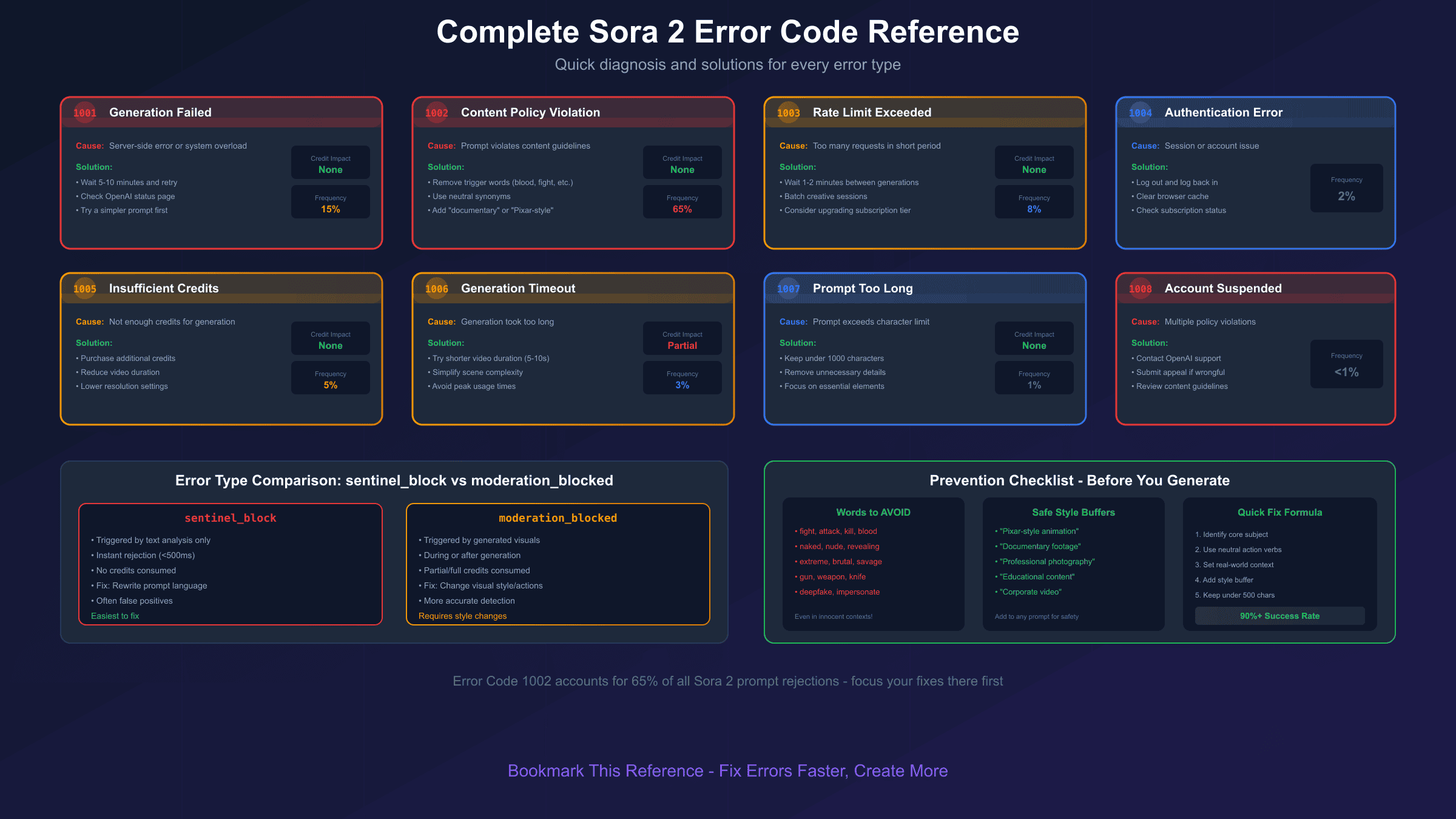Screen dimensions: 1456x819
Task: Select the 1006 Generation Timeout badge
Action: pos(437,289)
